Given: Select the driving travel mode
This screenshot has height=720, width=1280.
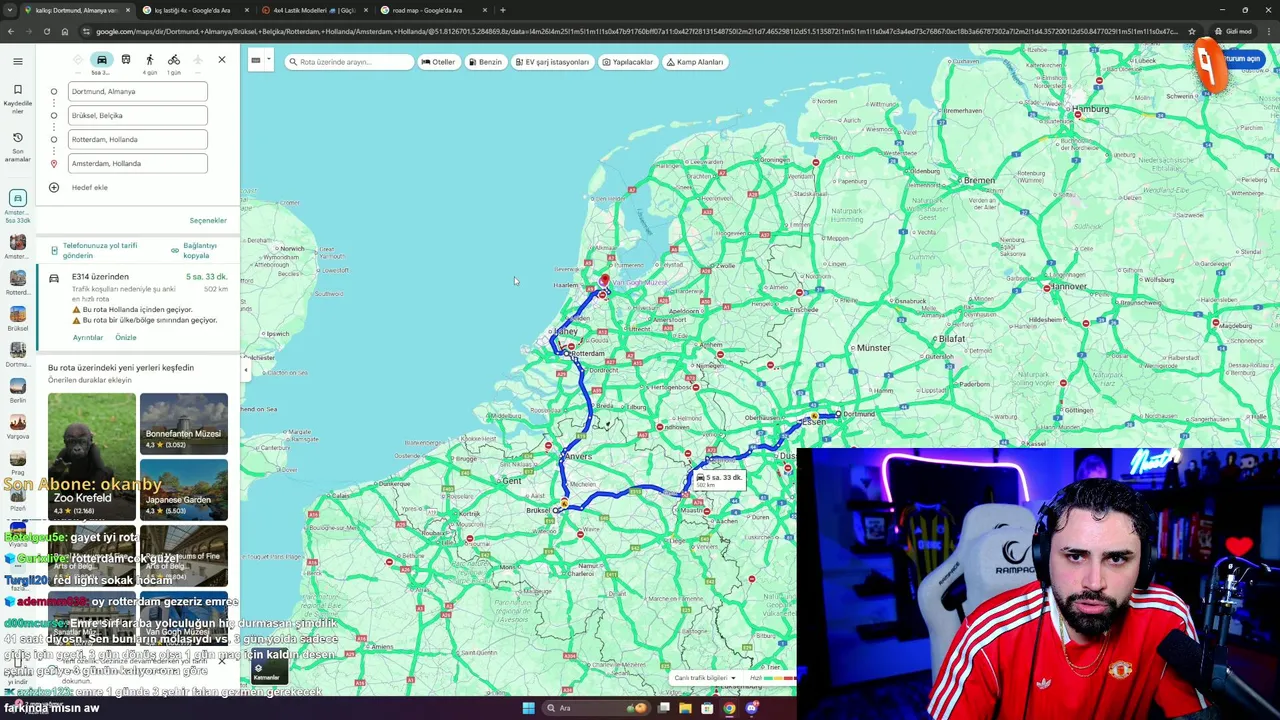Looking at the screenshot, I should pos(101,60).
